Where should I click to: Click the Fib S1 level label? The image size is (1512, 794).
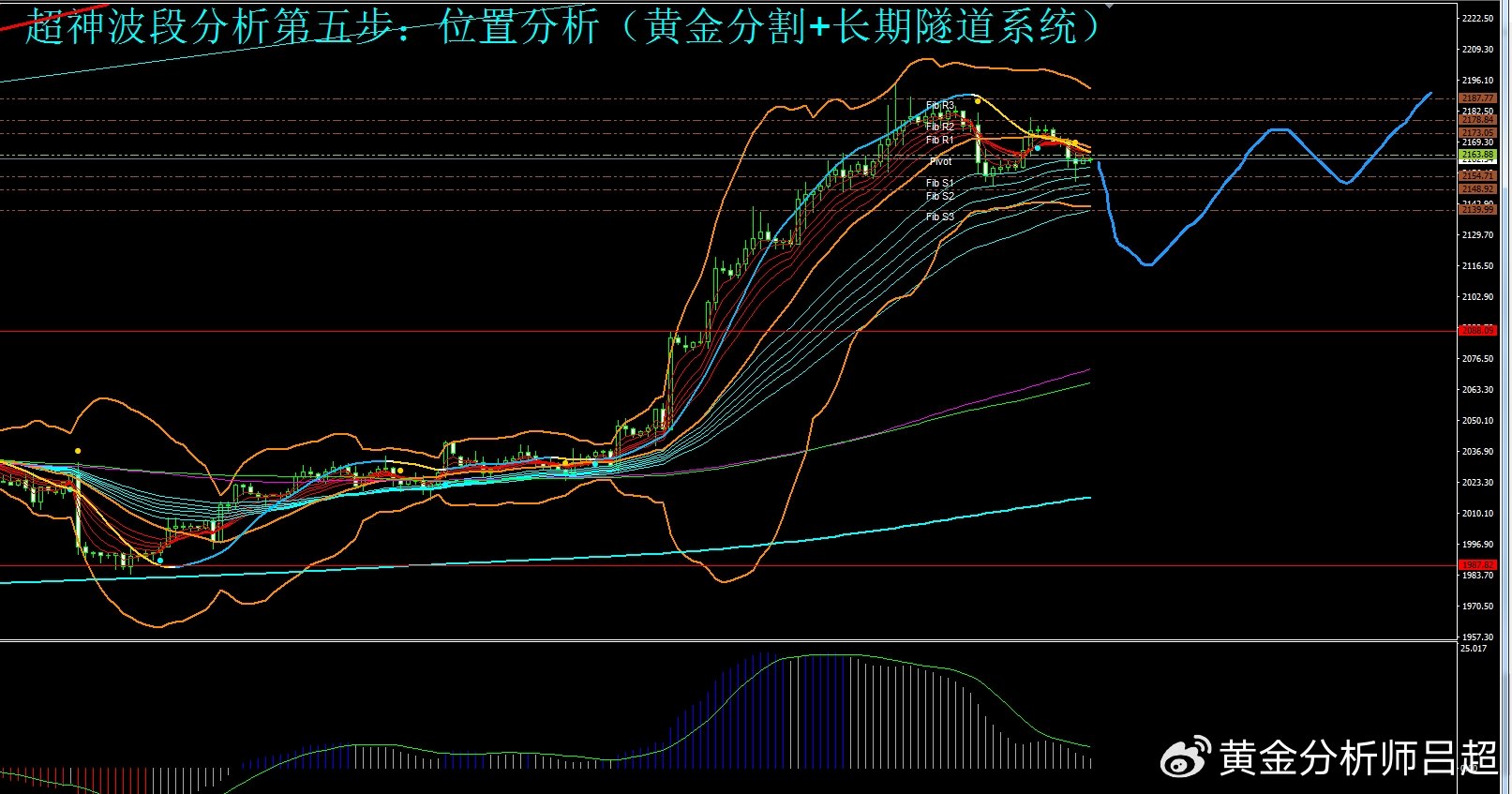click(939, 183)
